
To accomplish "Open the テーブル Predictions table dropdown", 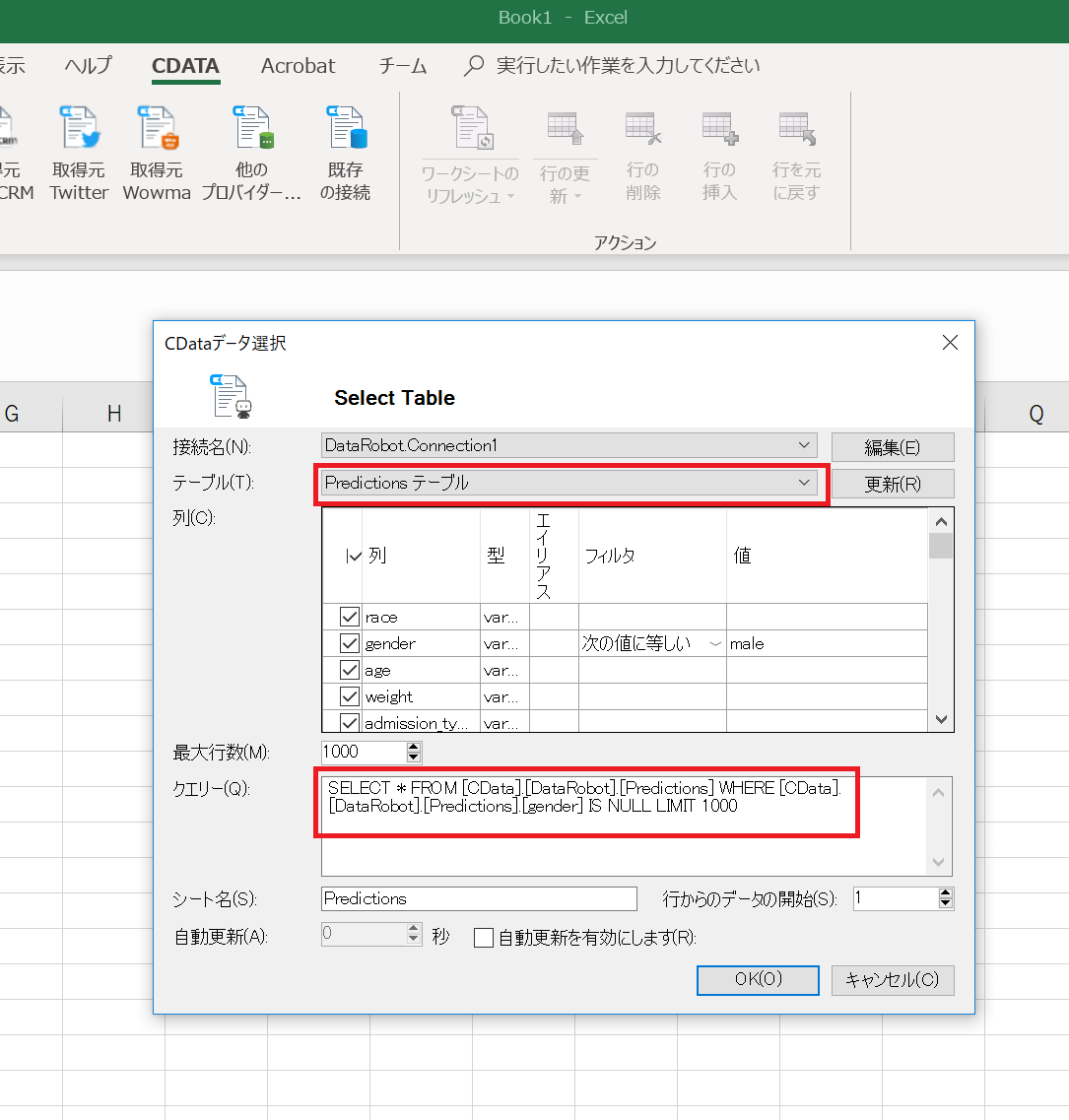I will coord(805,483).
